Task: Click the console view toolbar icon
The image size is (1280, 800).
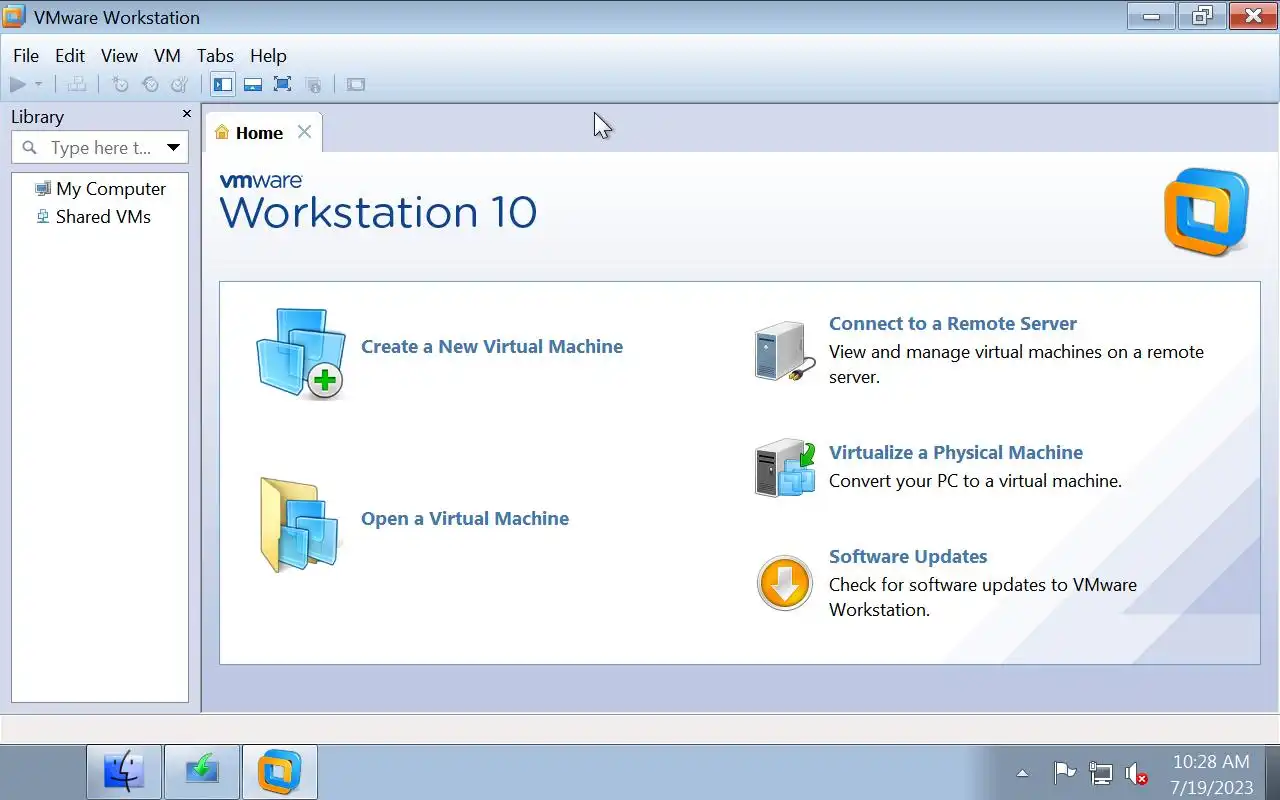Action: click(356, 85)
